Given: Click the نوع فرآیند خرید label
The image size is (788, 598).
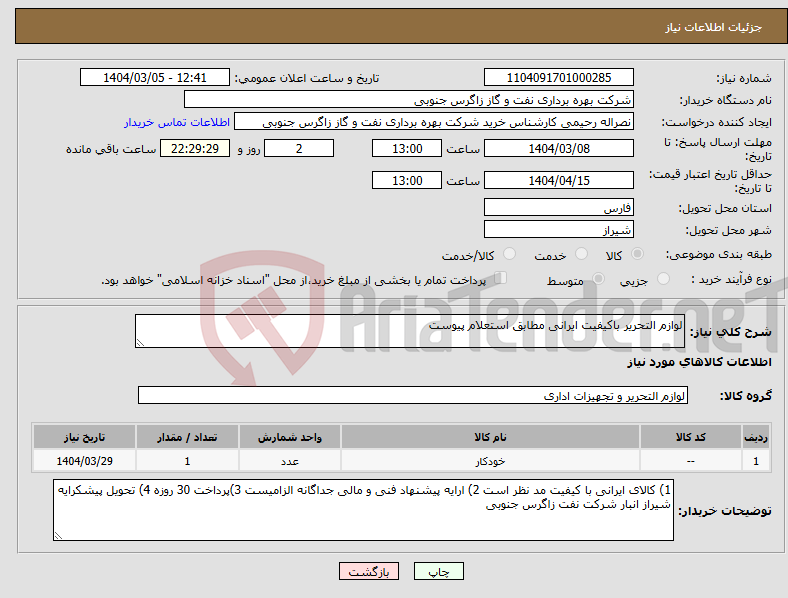Looking at the screenshot, I should point(732,279).
